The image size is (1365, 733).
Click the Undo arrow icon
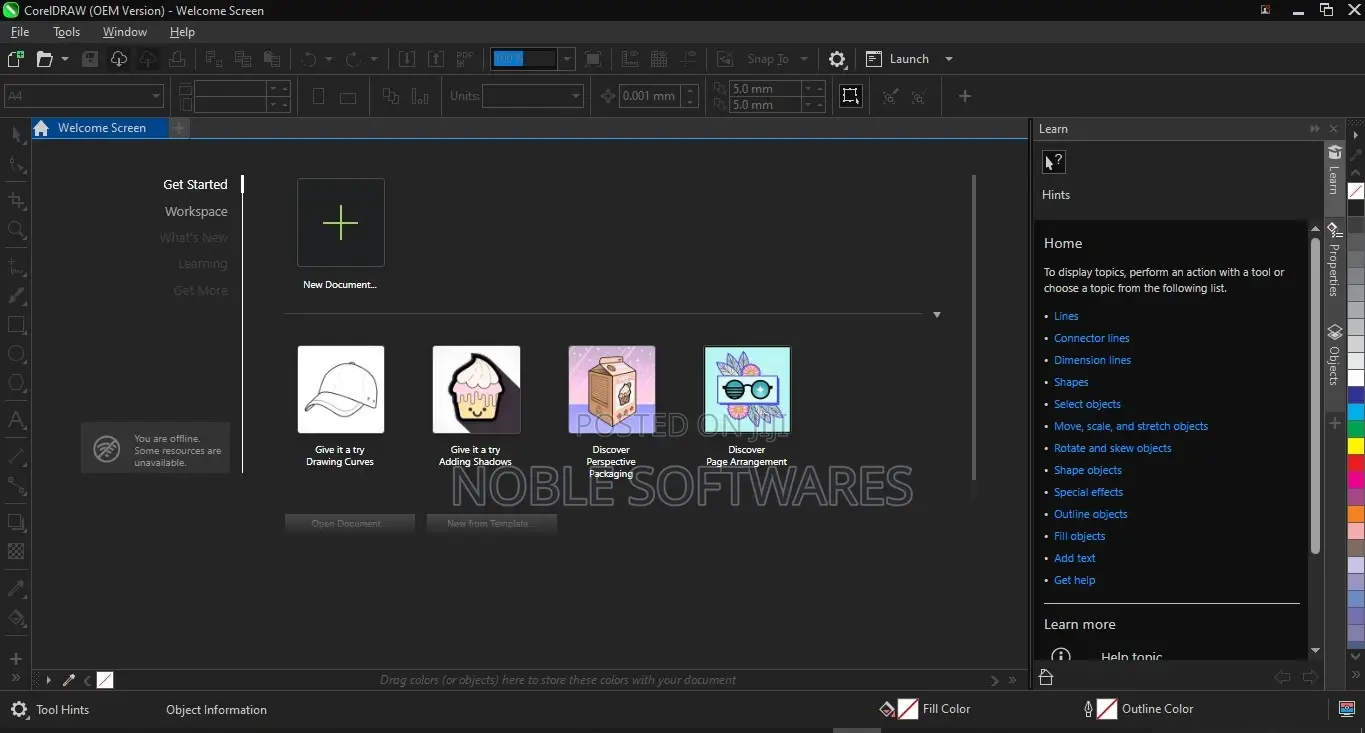[309, 59]
